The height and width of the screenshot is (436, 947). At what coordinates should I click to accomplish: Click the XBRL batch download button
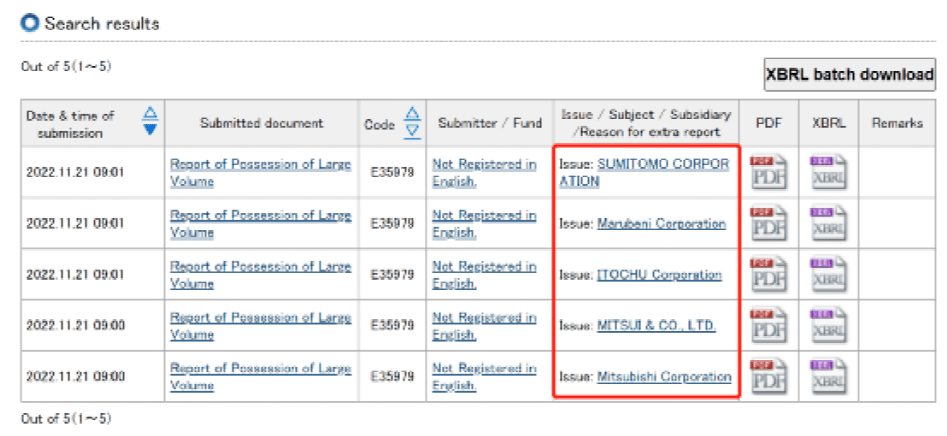pyautogui.click(x=849, y=75)
